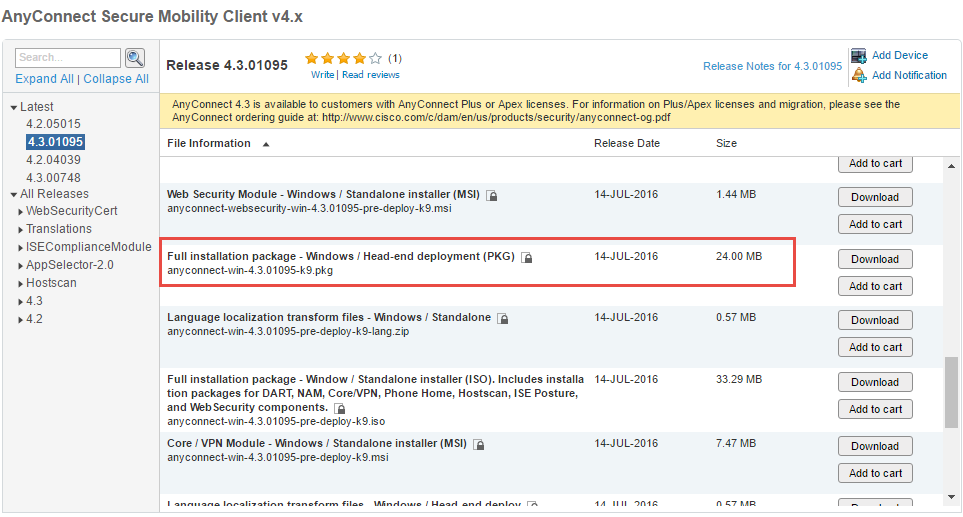The height and width of the screenshot is (517, 963).
Task: Collapse the Latest tree section
Action: tap(14, 107)
